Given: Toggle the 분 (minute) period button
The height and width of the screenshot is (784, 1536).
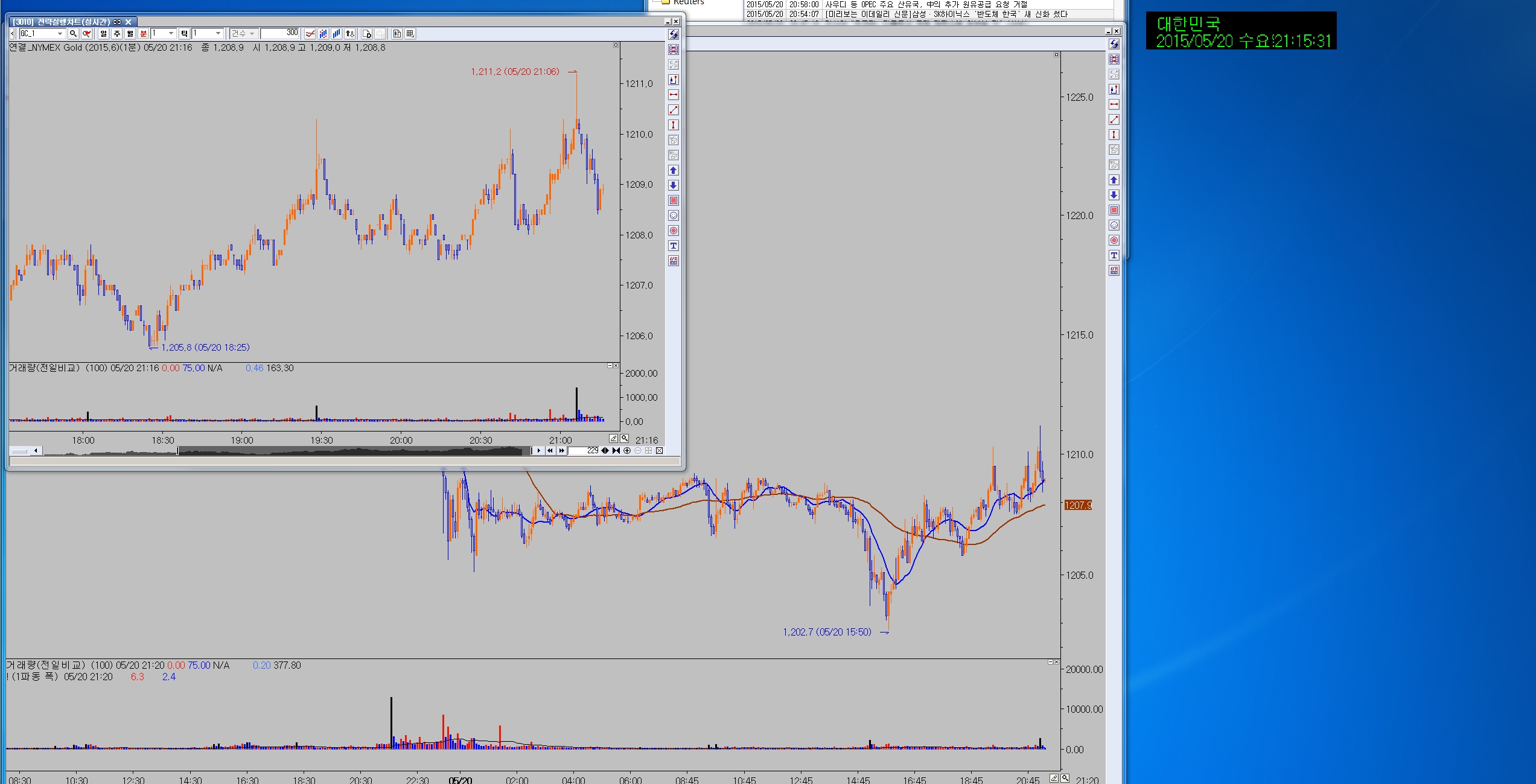Looking at the screenshot, I should pyautogui.click(x=144, y=34).
